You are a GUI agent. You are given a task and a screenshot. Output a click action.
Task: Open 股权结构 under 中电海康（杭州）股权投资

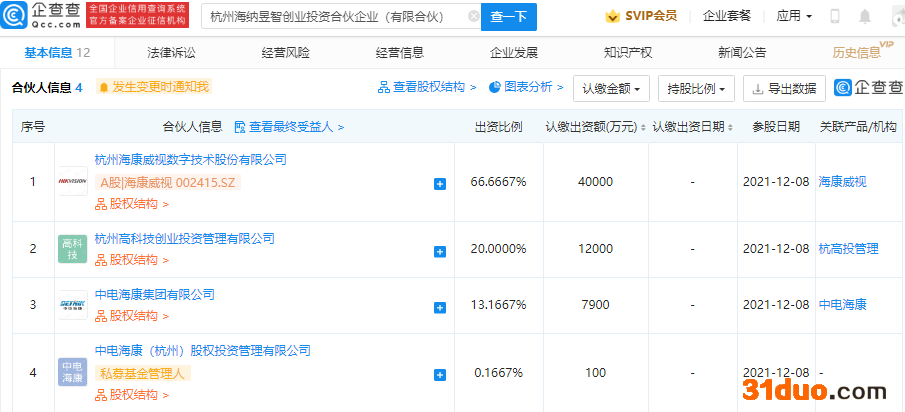click(132, 395)
